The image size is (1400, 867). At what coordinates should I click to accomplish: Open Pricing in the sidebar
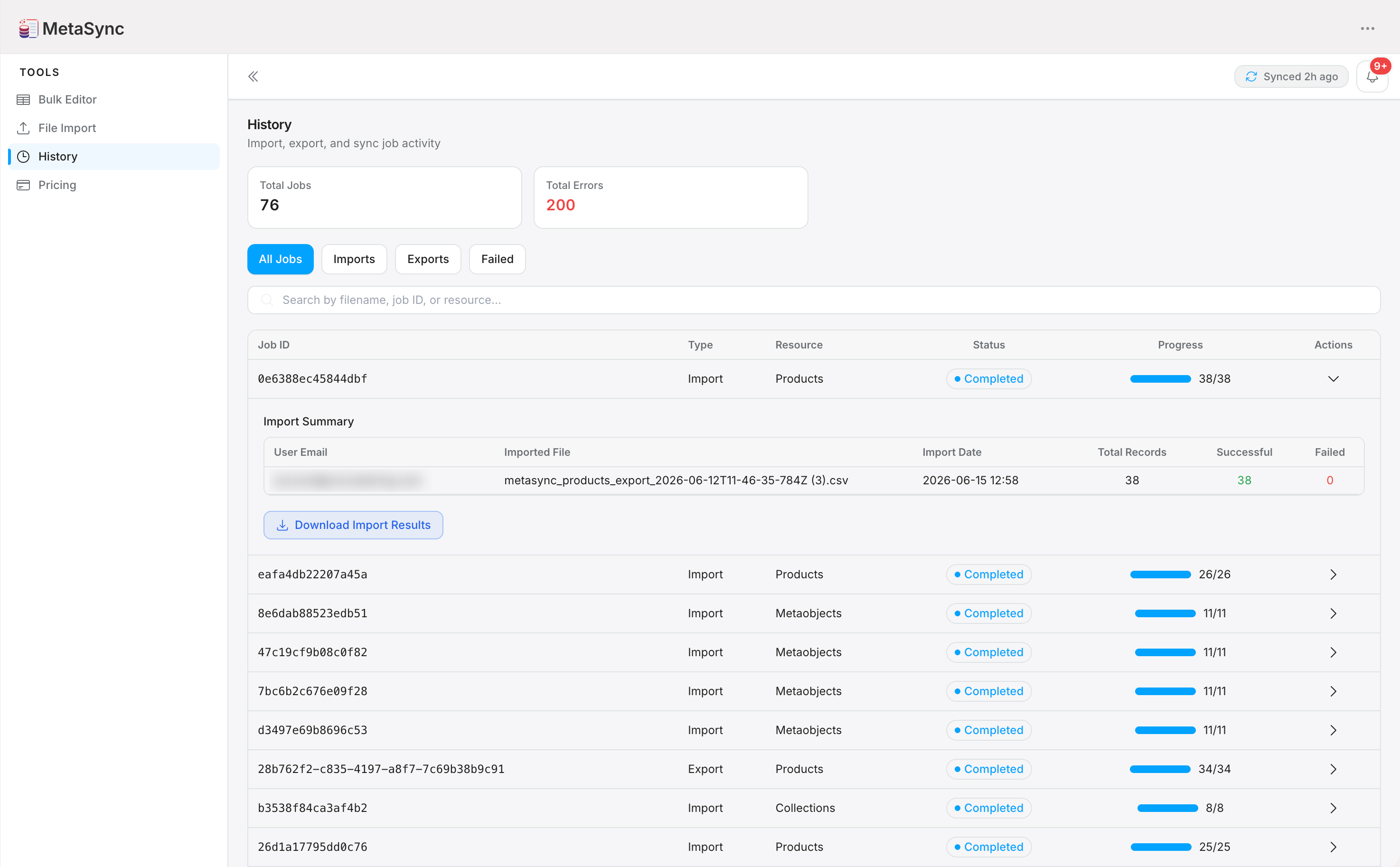[114, 185]
